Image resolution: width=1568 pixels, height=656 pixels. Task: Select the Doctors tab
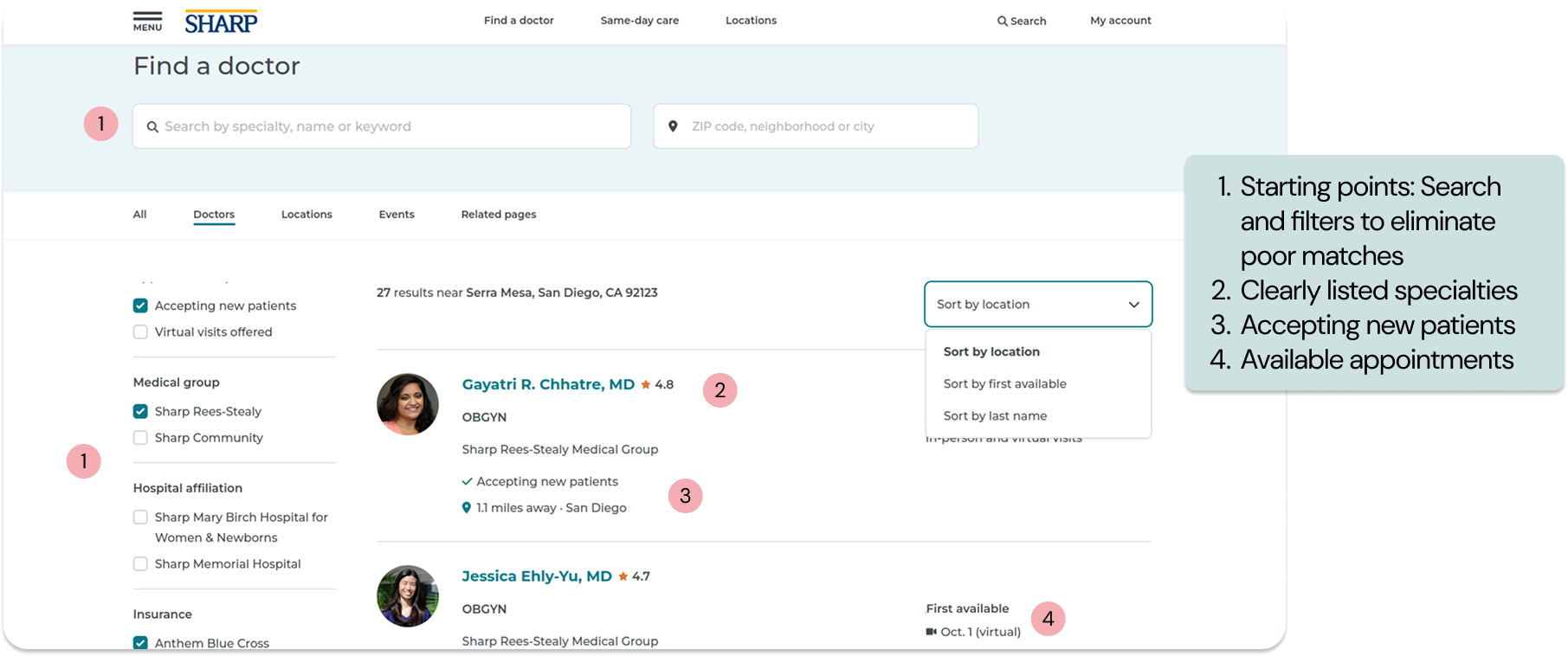coord(214,215)
